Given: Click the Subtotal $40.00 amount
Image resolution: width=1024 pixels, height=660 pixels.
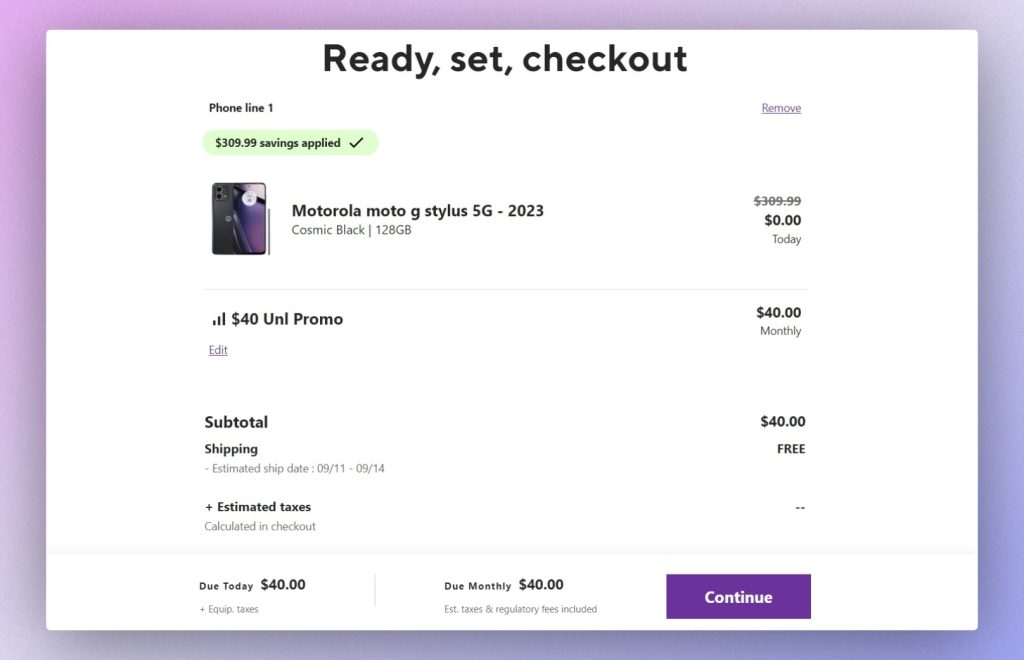Looking at the screenshot, I should [782, 422].
